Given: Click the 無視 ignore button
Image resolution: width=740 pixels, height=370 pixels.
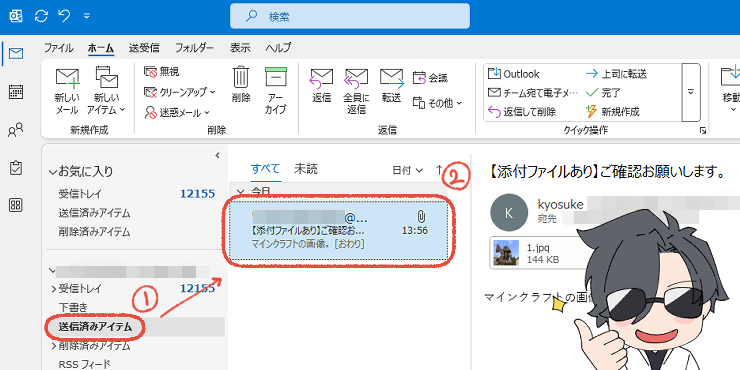Looking at the screenshot, I should pos(161,72).
